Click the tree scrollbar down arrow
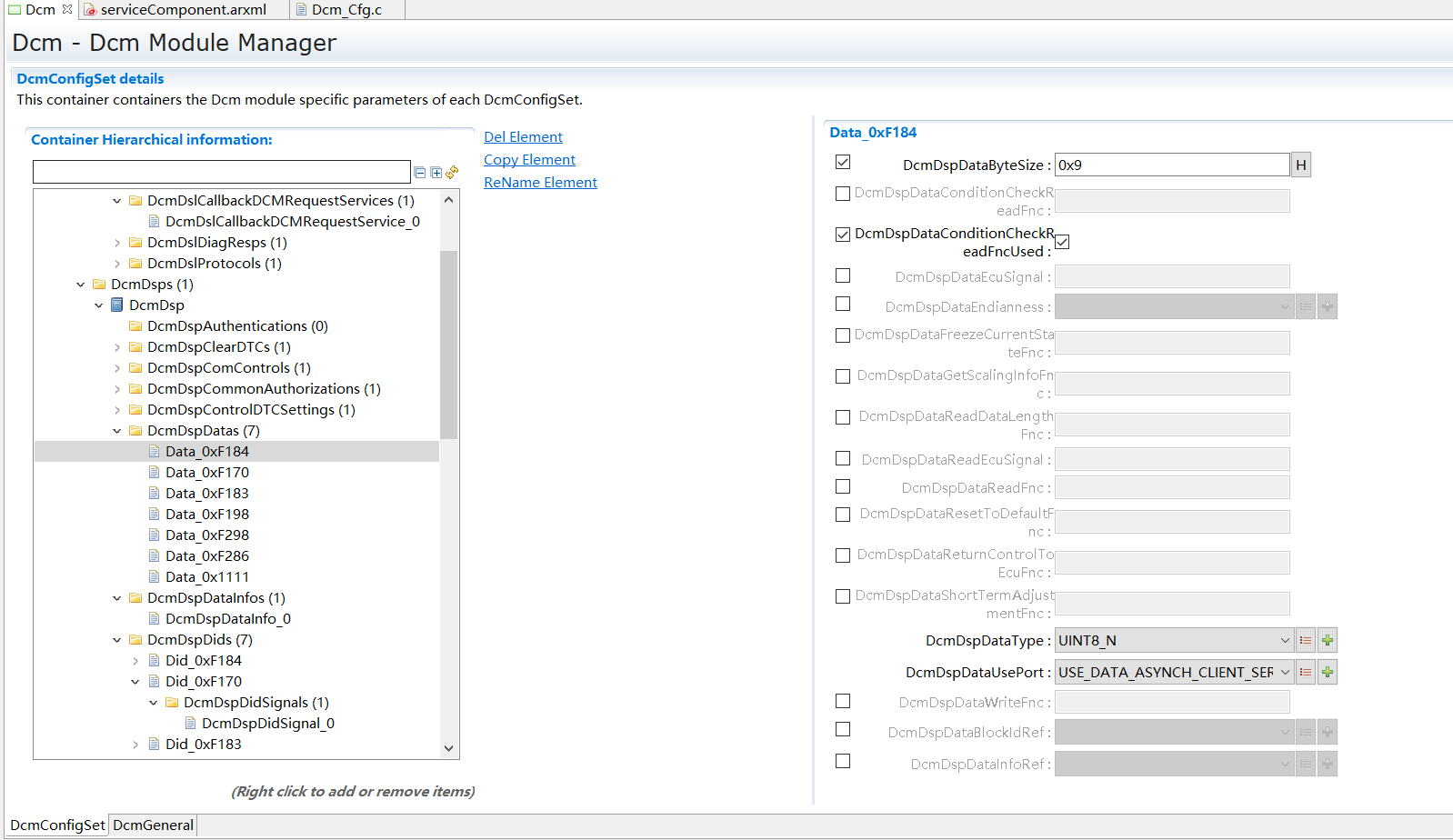 click(x=448, y=748)
